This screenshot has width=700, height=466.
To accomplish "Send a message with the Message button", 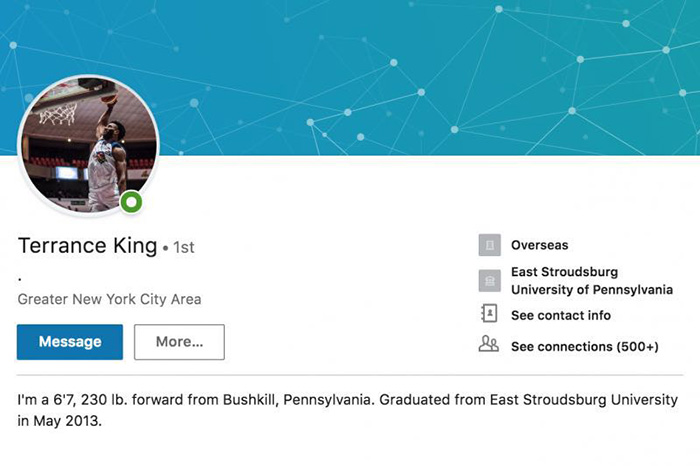I will (x=70, y=342).
